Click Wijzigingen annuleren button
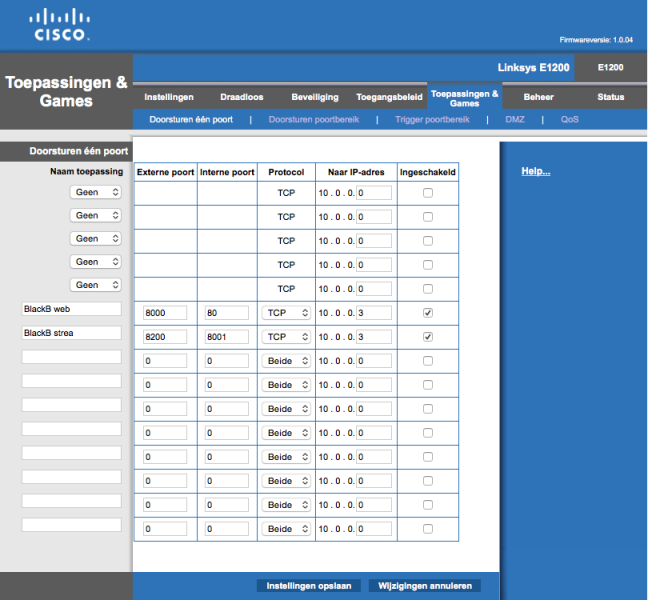Screen dimensions: 648x600 point(424,586)
